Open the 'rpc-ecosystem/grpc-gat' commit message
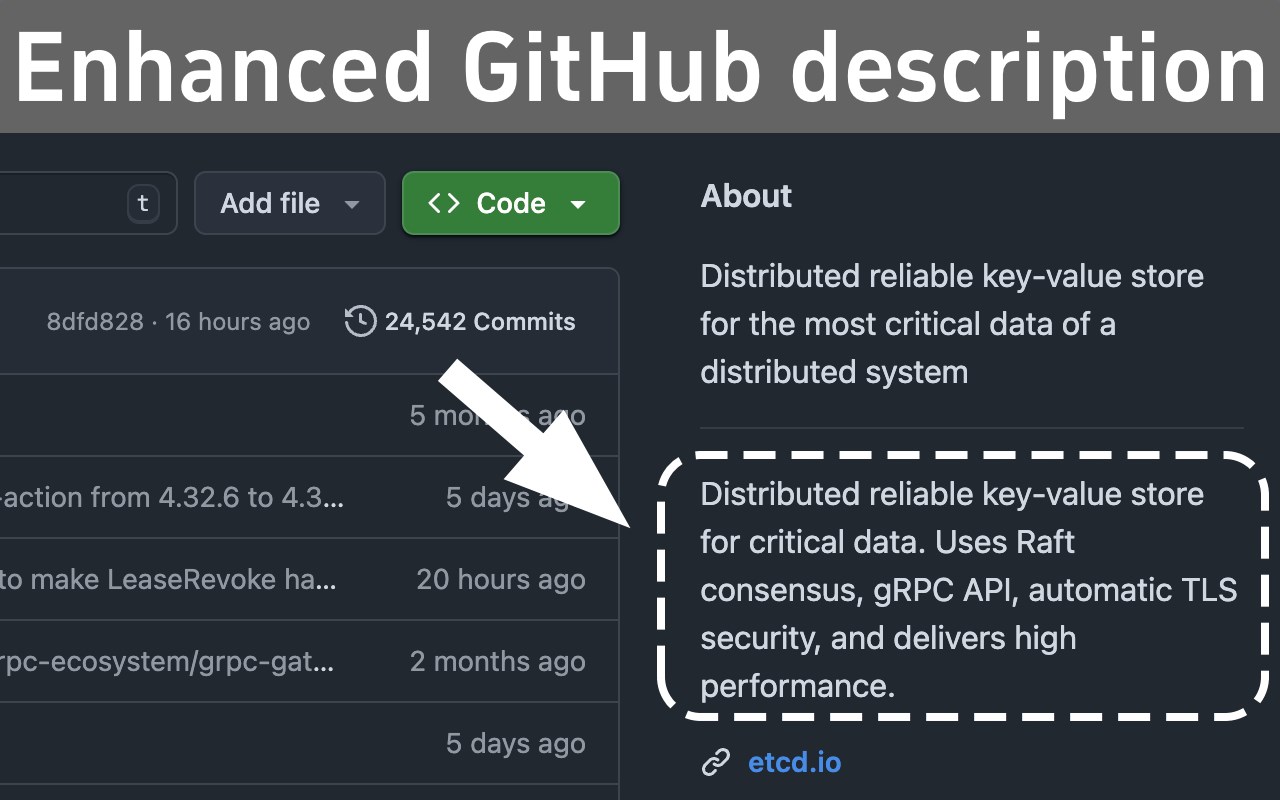 point(168,661)
